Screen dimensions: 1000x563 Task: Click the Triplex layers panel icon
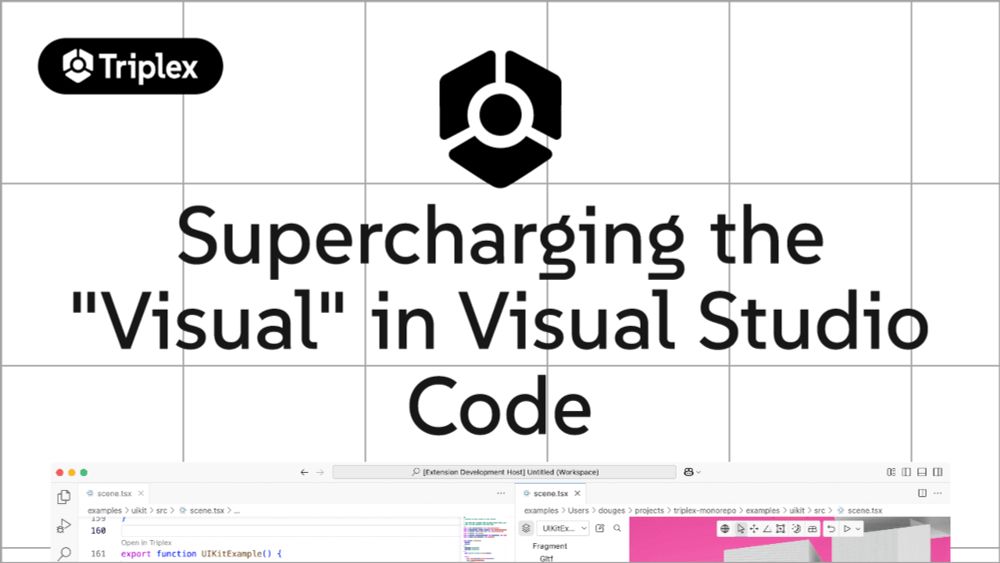(526, 528)
